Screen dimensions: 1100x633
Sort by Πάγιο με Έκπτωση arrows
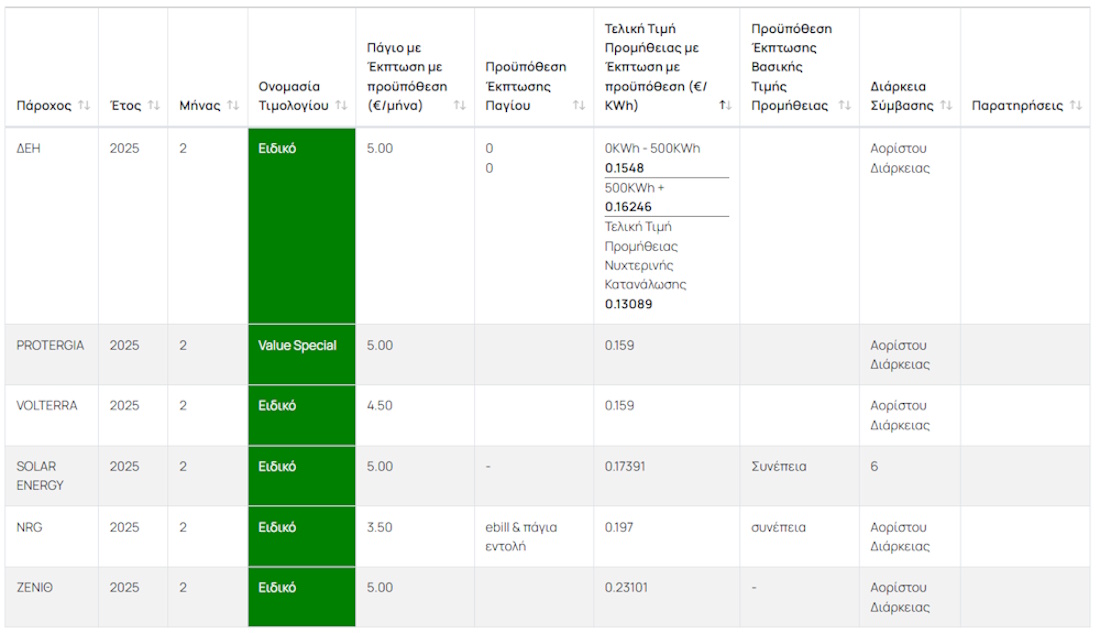point(460,106)
